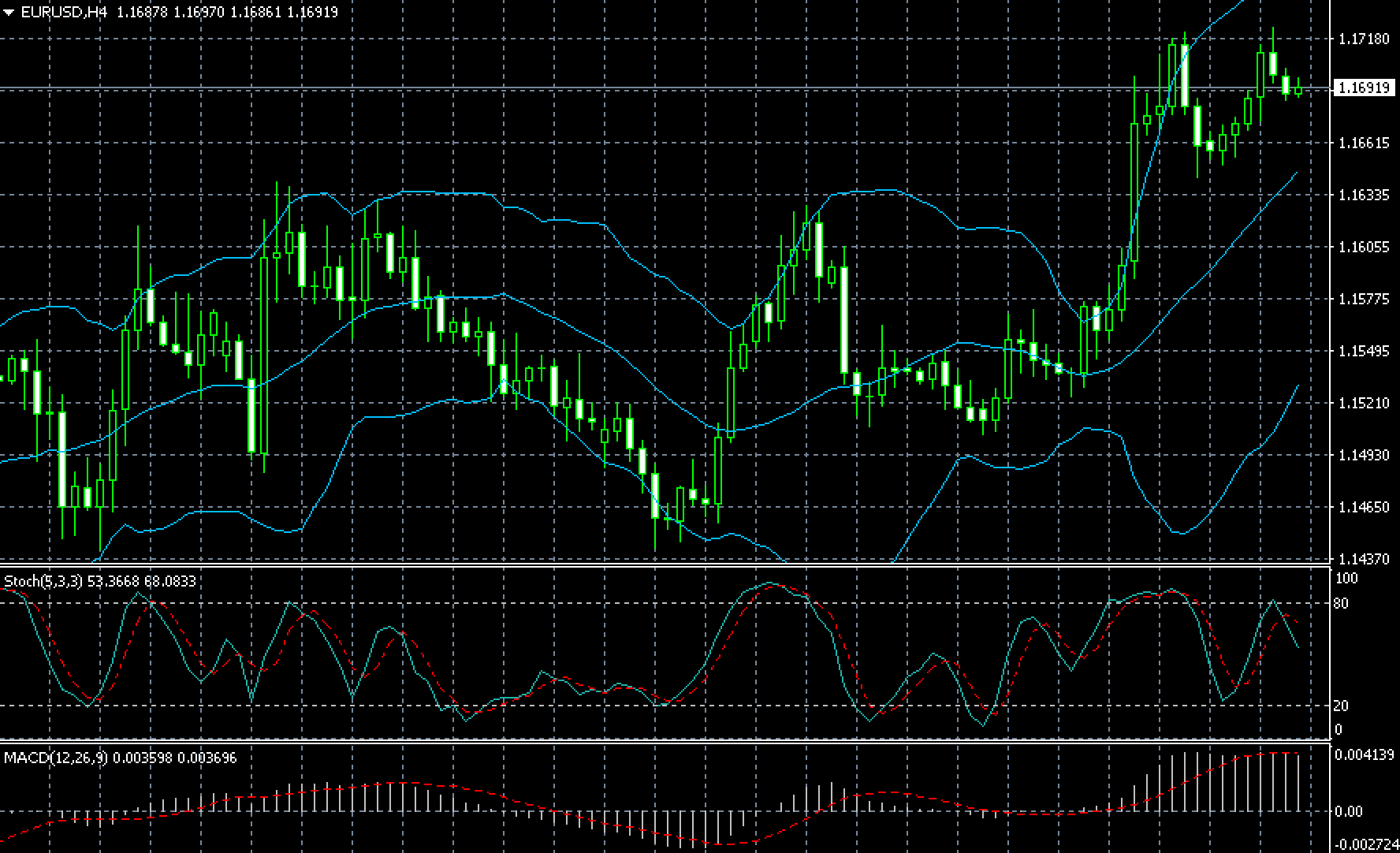1400x853 pixels.
Task: Click the 1.14370 price scale label
Action: pyautogui.click(x=1364, y=559)
